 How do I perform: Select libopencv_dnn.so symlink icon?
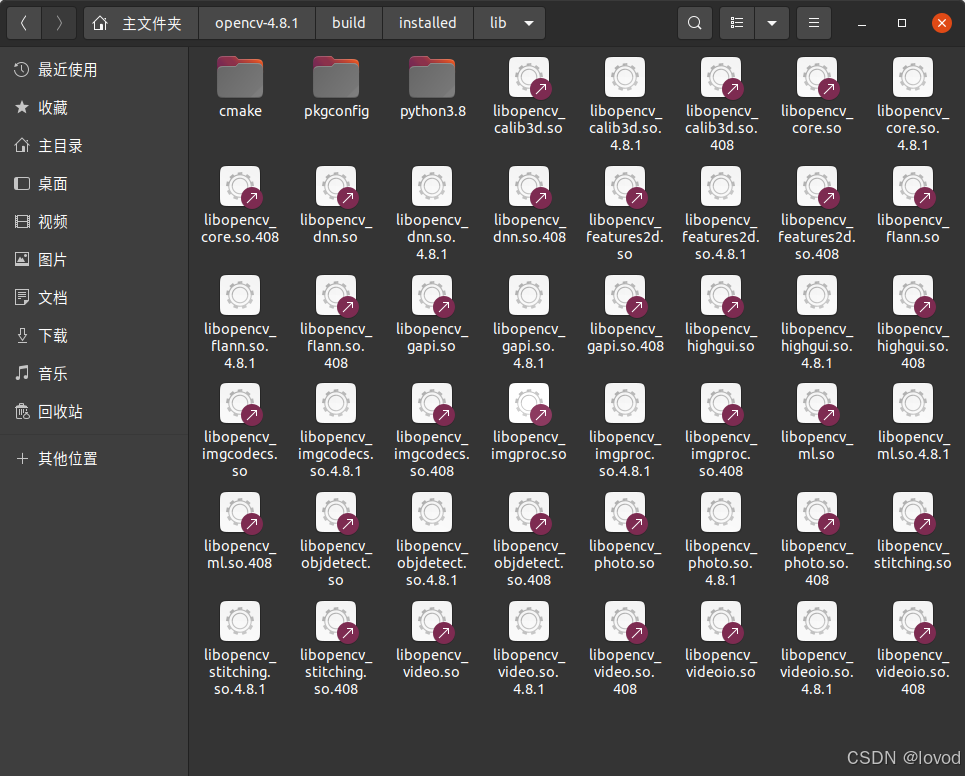coord(336,186)
